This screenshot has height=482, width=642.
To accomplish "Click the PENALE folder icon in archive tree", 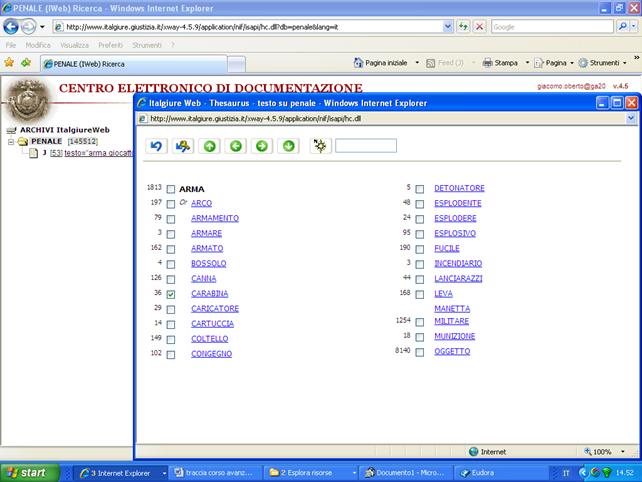I will 23,142.
